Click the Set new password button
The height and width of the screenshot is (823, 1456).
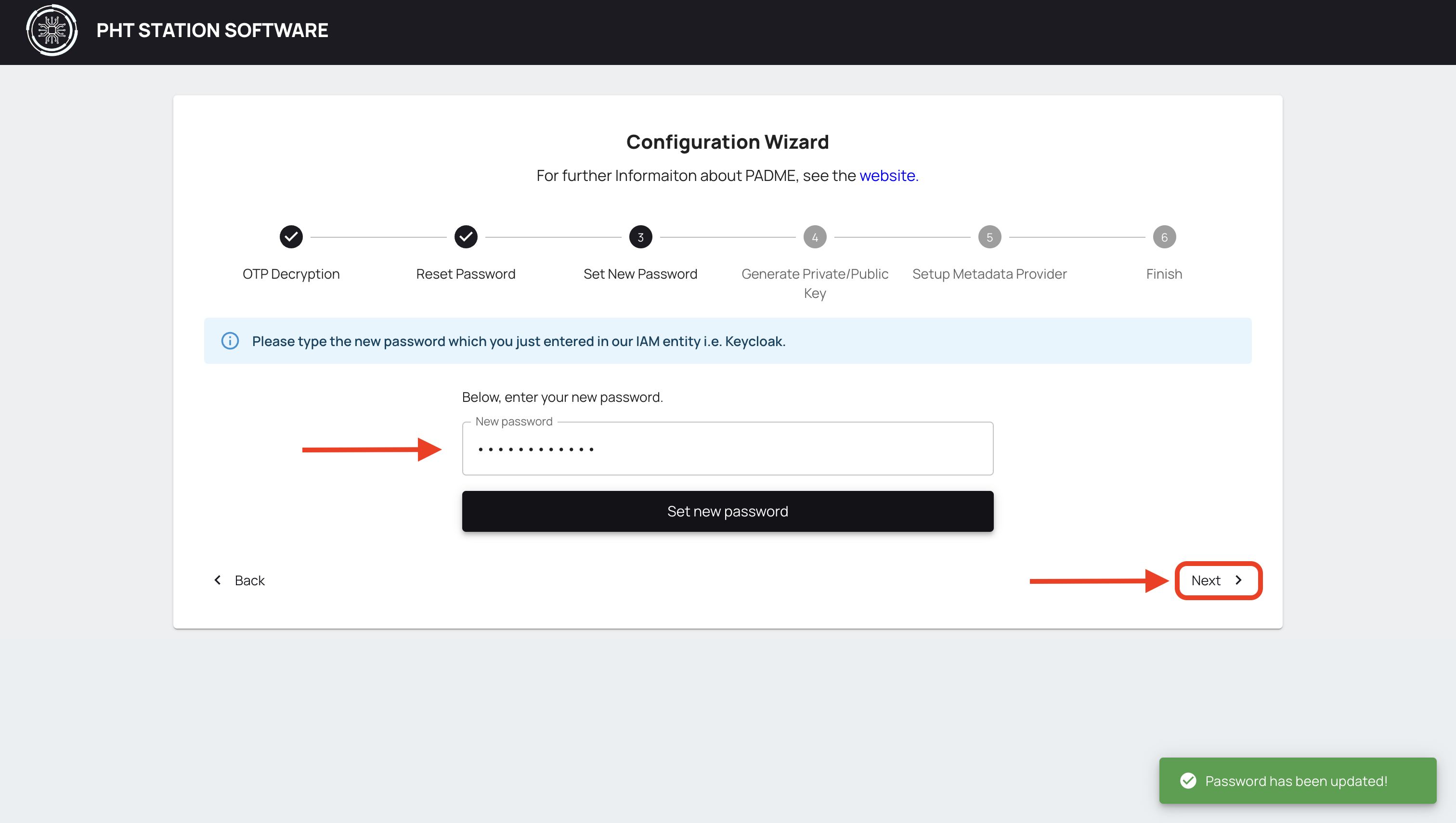point(728,511)
